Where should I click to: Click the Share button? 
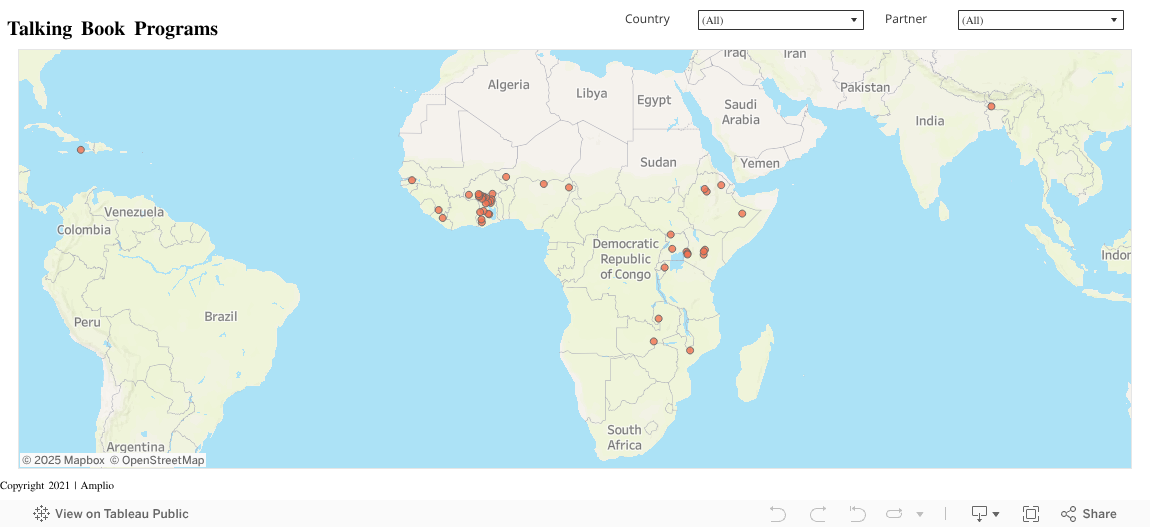tap(1089, 514)
